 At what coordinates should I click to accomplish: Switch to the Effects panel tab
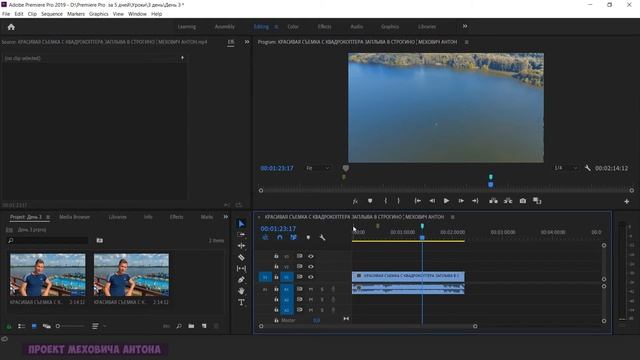[x=176, y=217]
